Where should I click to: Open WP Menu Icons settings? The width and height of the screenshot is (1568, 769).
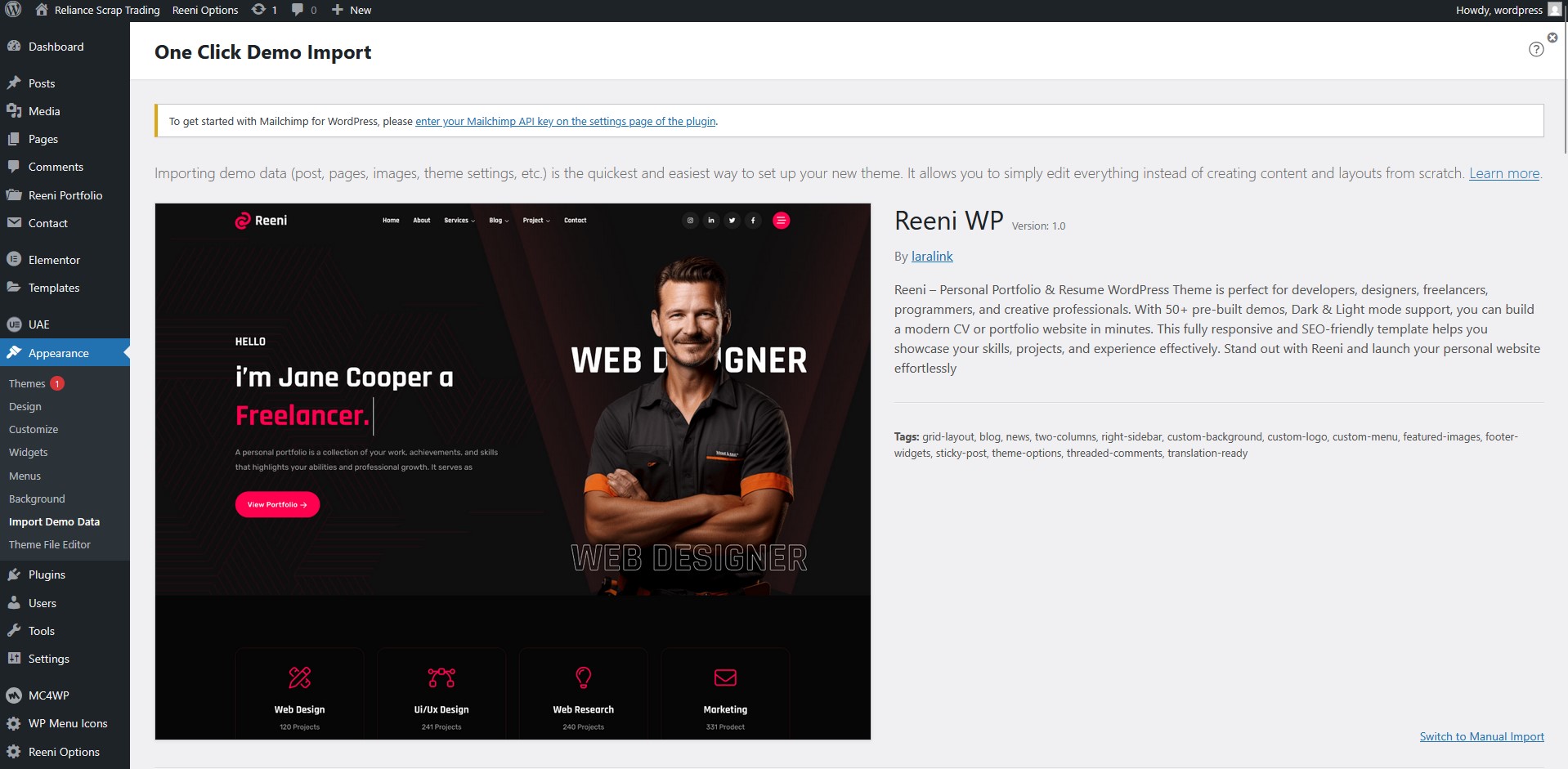[x=67, y=723]
